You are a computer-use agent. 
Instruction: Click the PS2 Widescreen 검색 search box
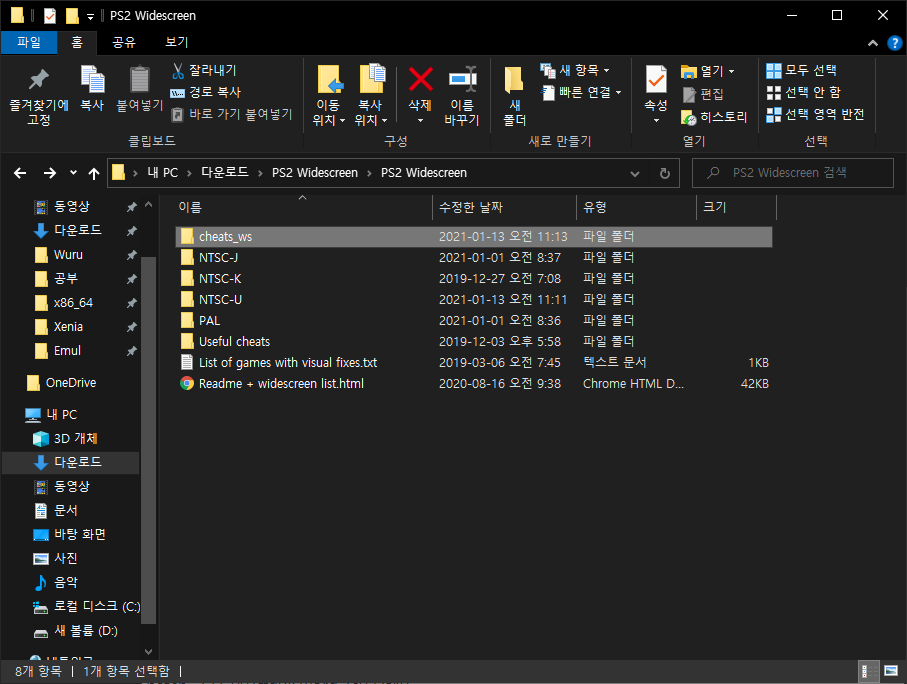(x=792, y=173)
